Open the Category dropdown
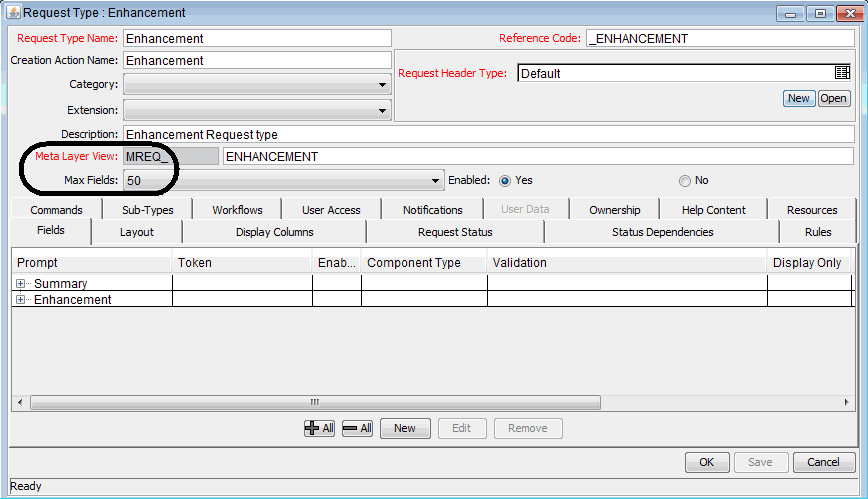 pos(382,86)
